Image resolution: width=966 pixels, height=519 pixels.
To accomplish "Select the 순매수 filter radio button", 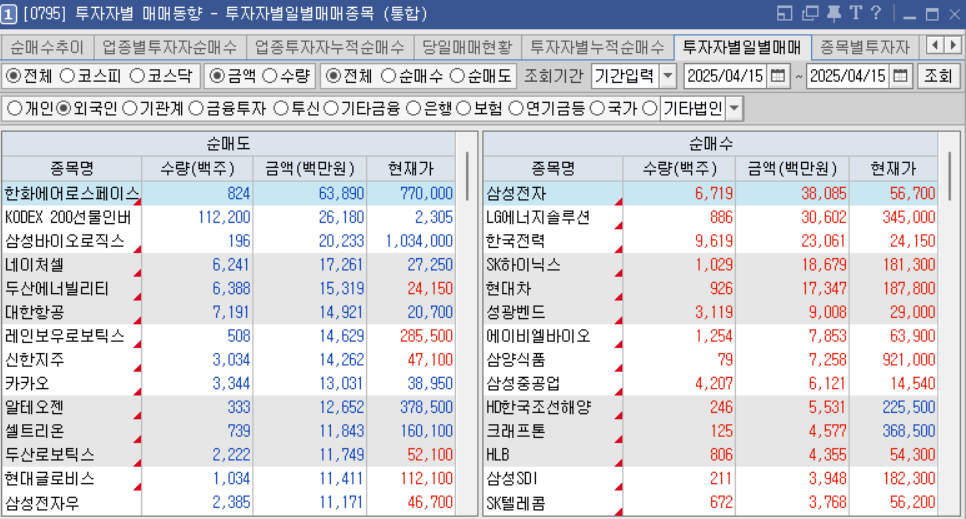I will pyautogui.click(x=388, y=76).
